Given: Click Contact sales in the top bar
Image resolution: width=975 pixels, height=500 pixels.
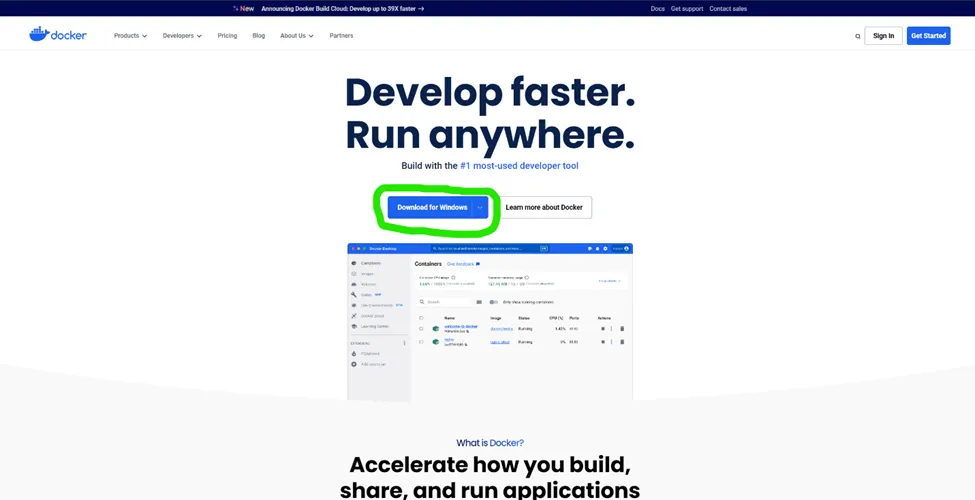Looking at the screenshot, I should click(x=728, y=9).
